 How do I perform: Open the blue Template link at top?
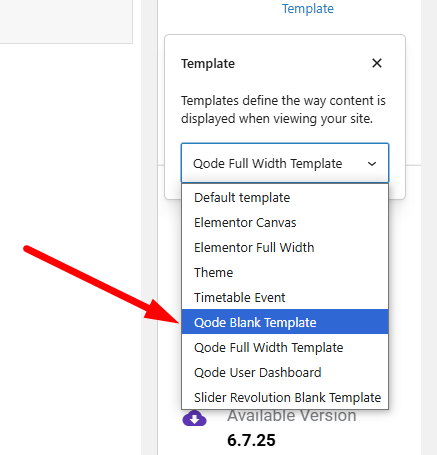pos(308,9)
